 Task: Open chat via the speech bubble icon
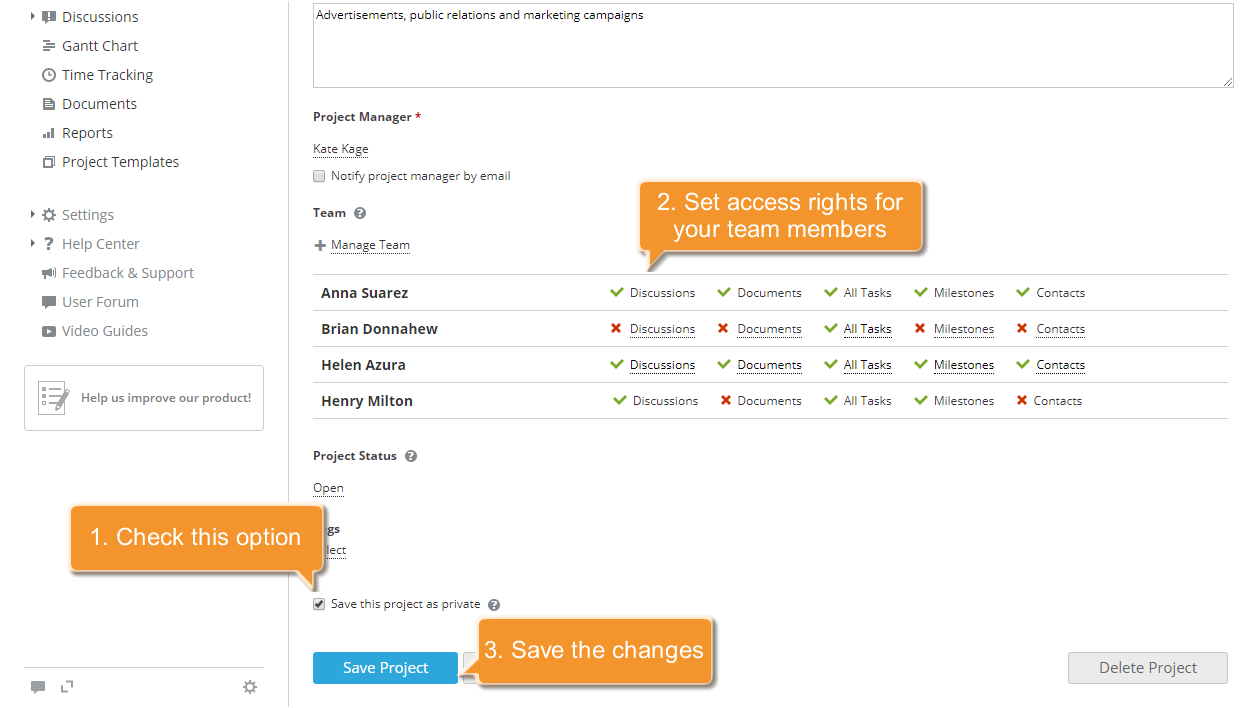(x=38, y=687)
